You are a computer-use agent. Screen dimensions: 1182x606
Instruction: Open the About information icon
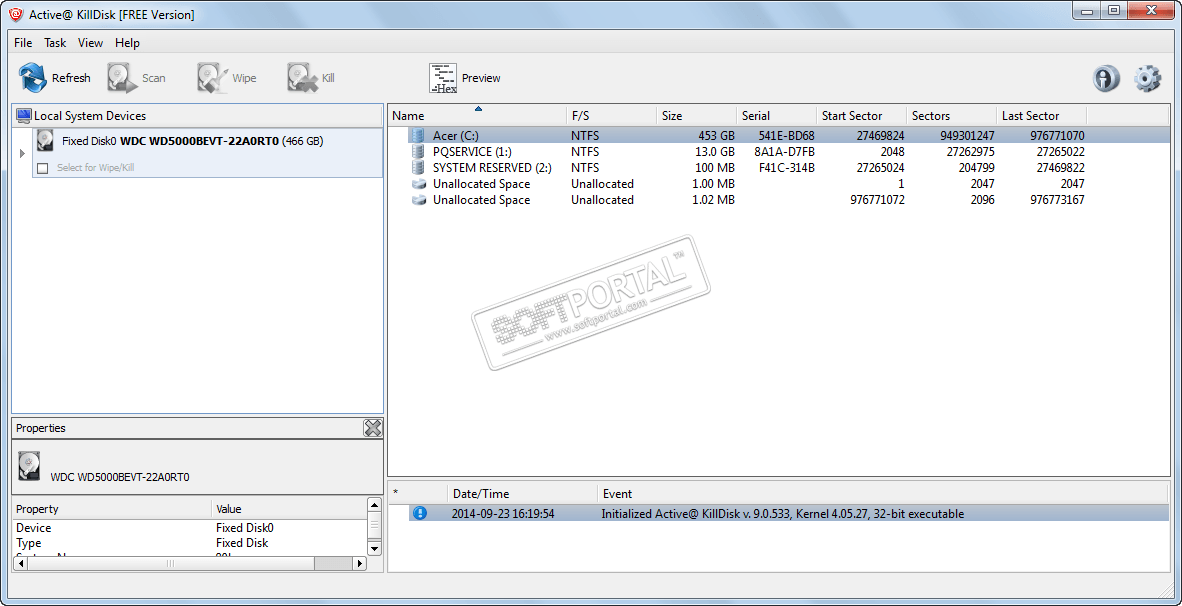[x=1106, y=78]
